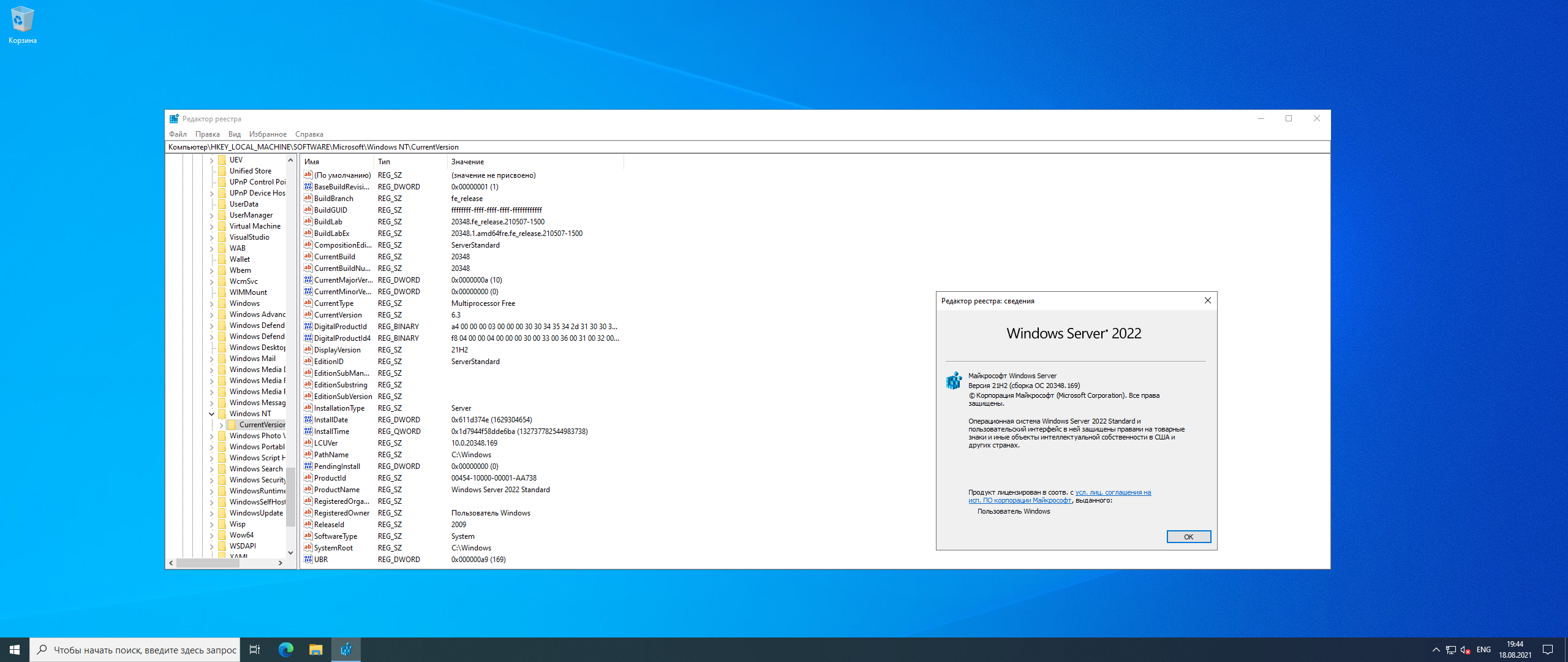
Task: Open the Recycle Bin desktop icon
Action: [x=22, y=26]
